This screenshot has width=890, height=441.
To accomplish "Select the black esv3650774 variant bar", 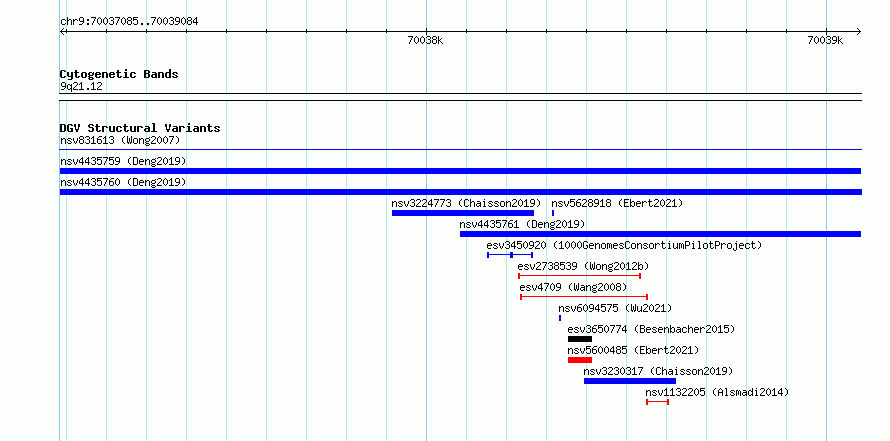I will pos(580,339).
